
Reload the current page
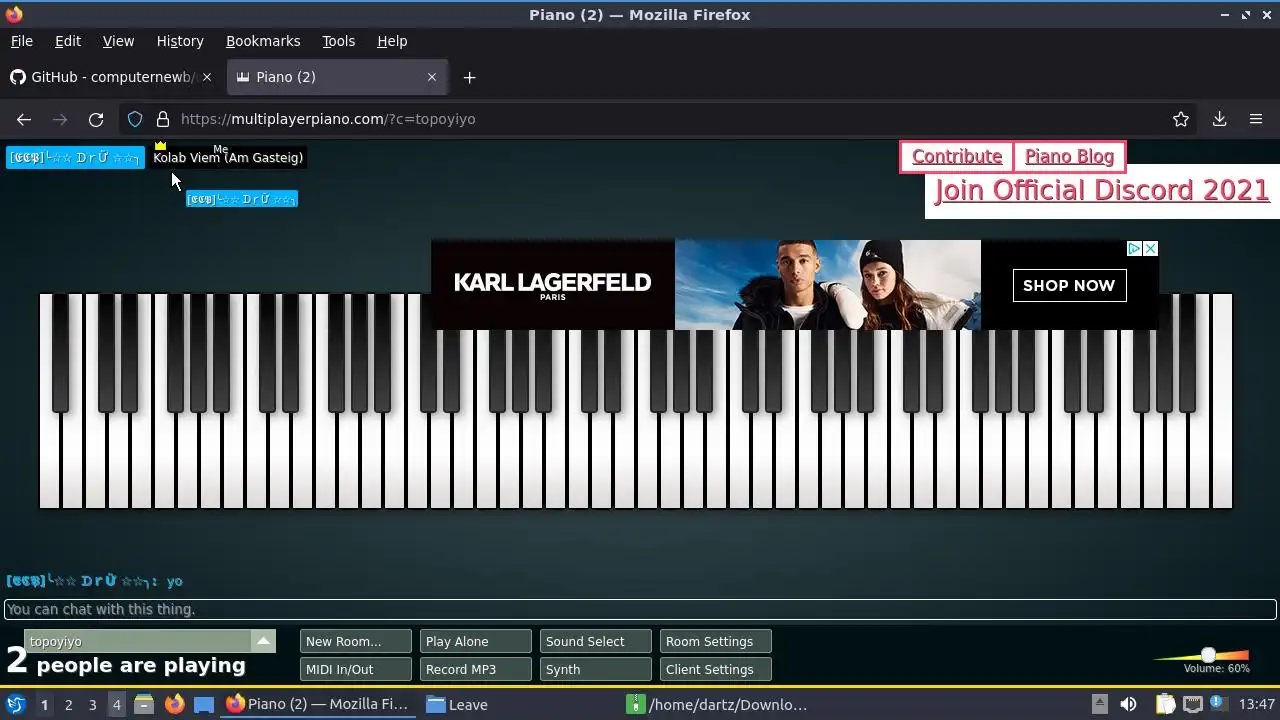click(96, 119)
